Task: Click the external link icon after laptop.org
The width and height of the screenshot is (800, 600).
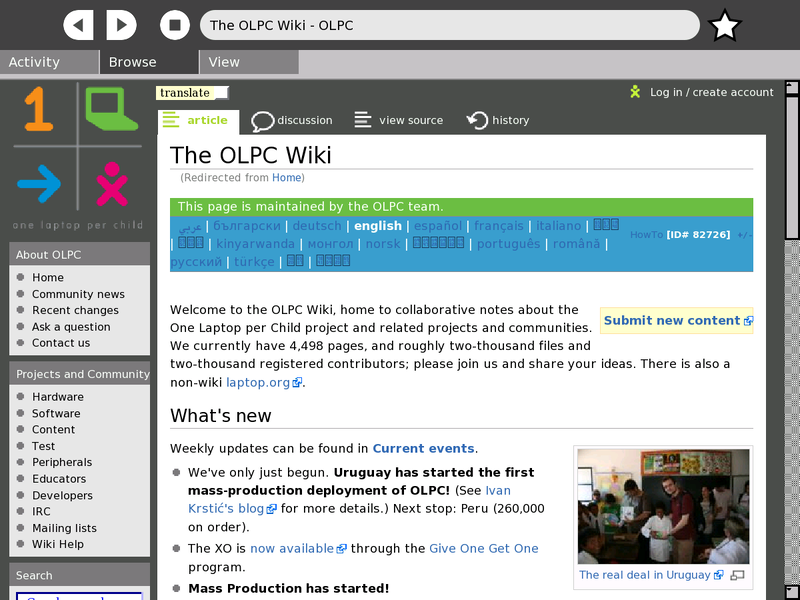Action: (x=297, y=382)
